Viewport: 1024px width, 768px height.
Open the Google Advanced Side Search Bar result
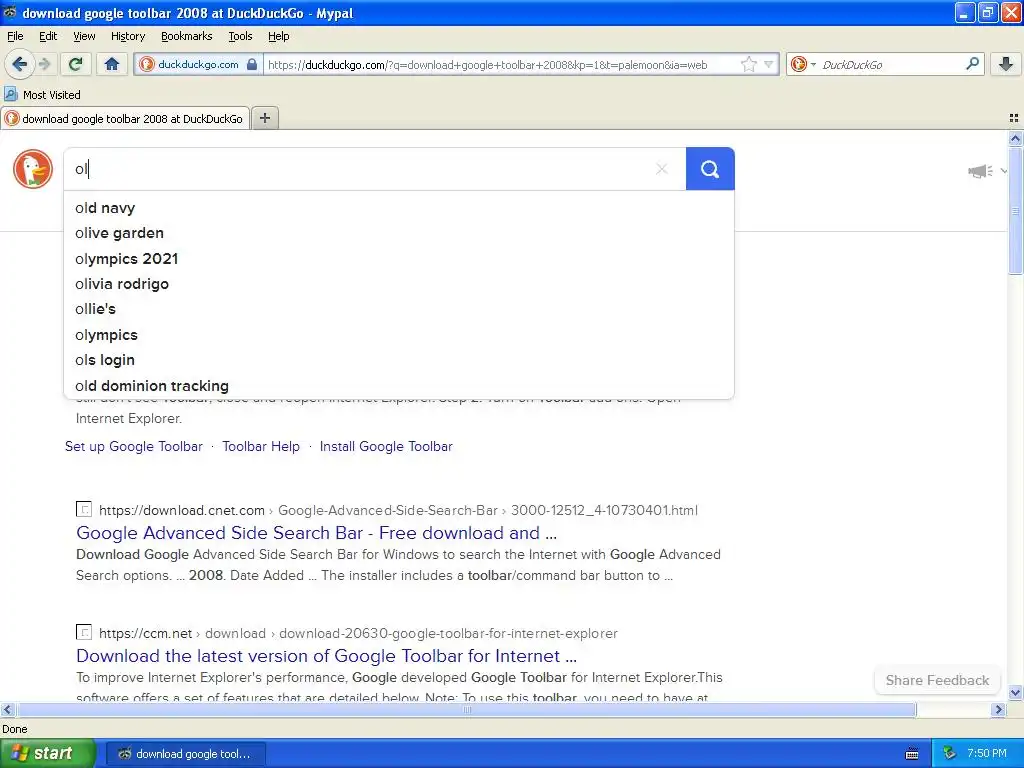pos(317,533)
